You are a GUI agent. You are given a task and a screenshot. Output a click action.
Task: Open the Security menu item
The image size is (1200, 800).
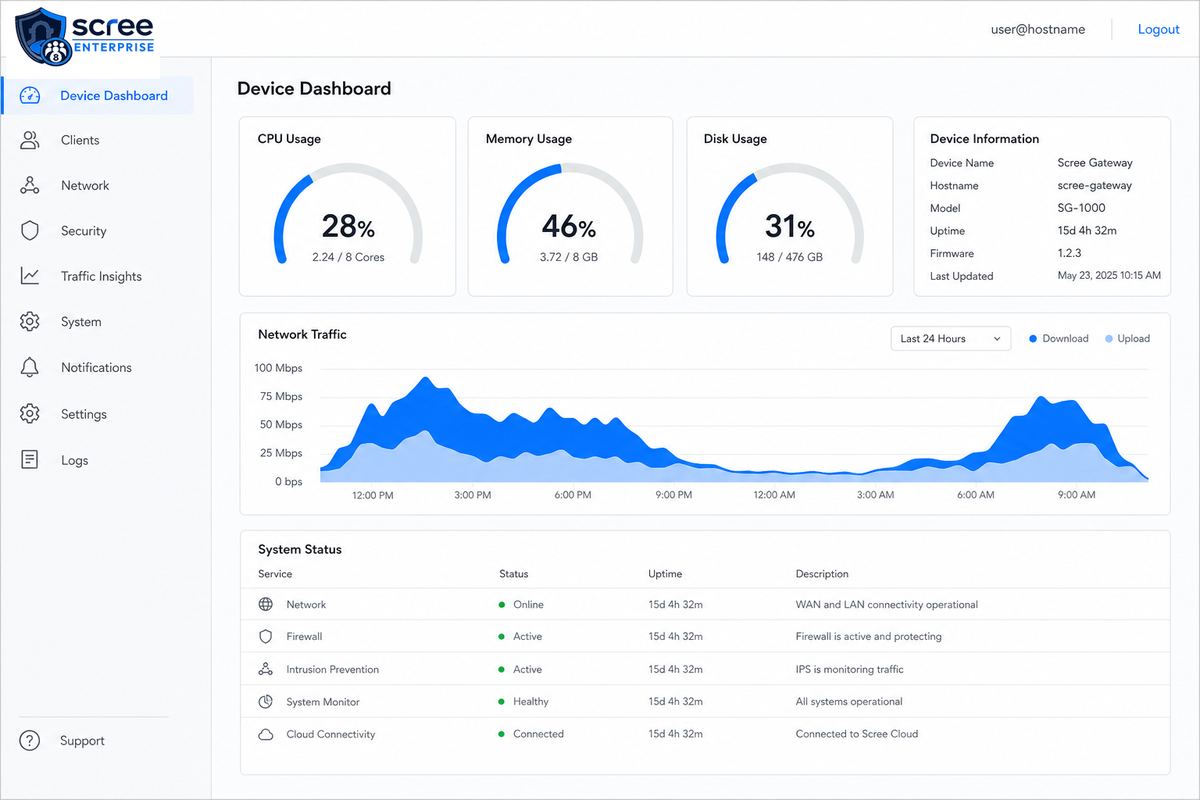83,231
